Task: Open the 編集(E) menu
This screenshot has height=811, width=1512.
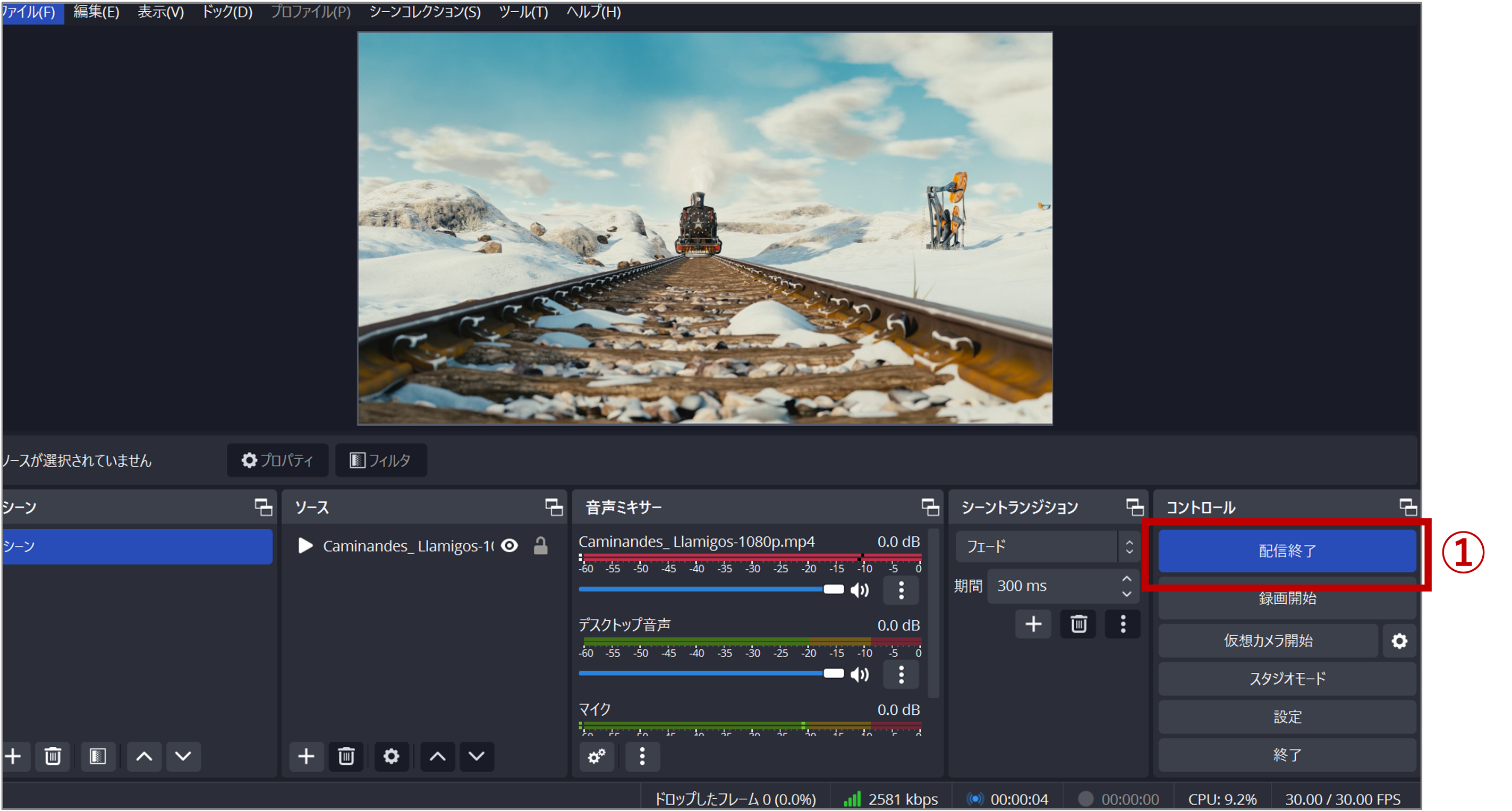Action: 96,12
